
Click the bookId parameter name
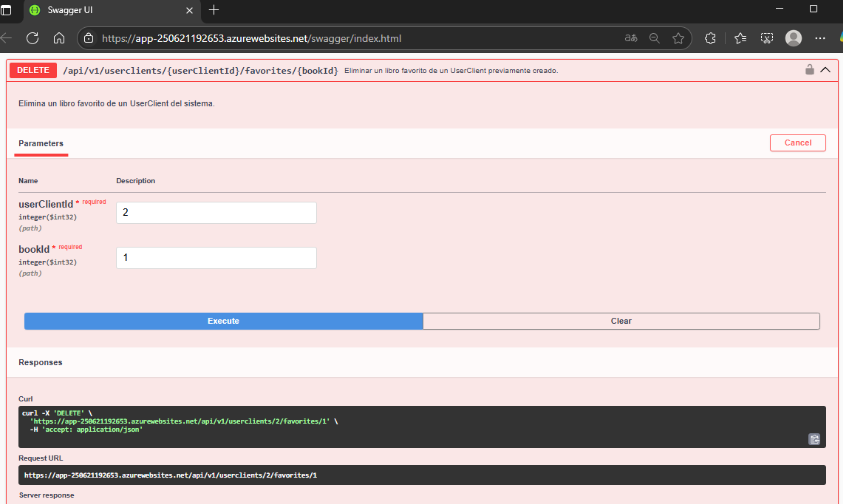[34, 250]
